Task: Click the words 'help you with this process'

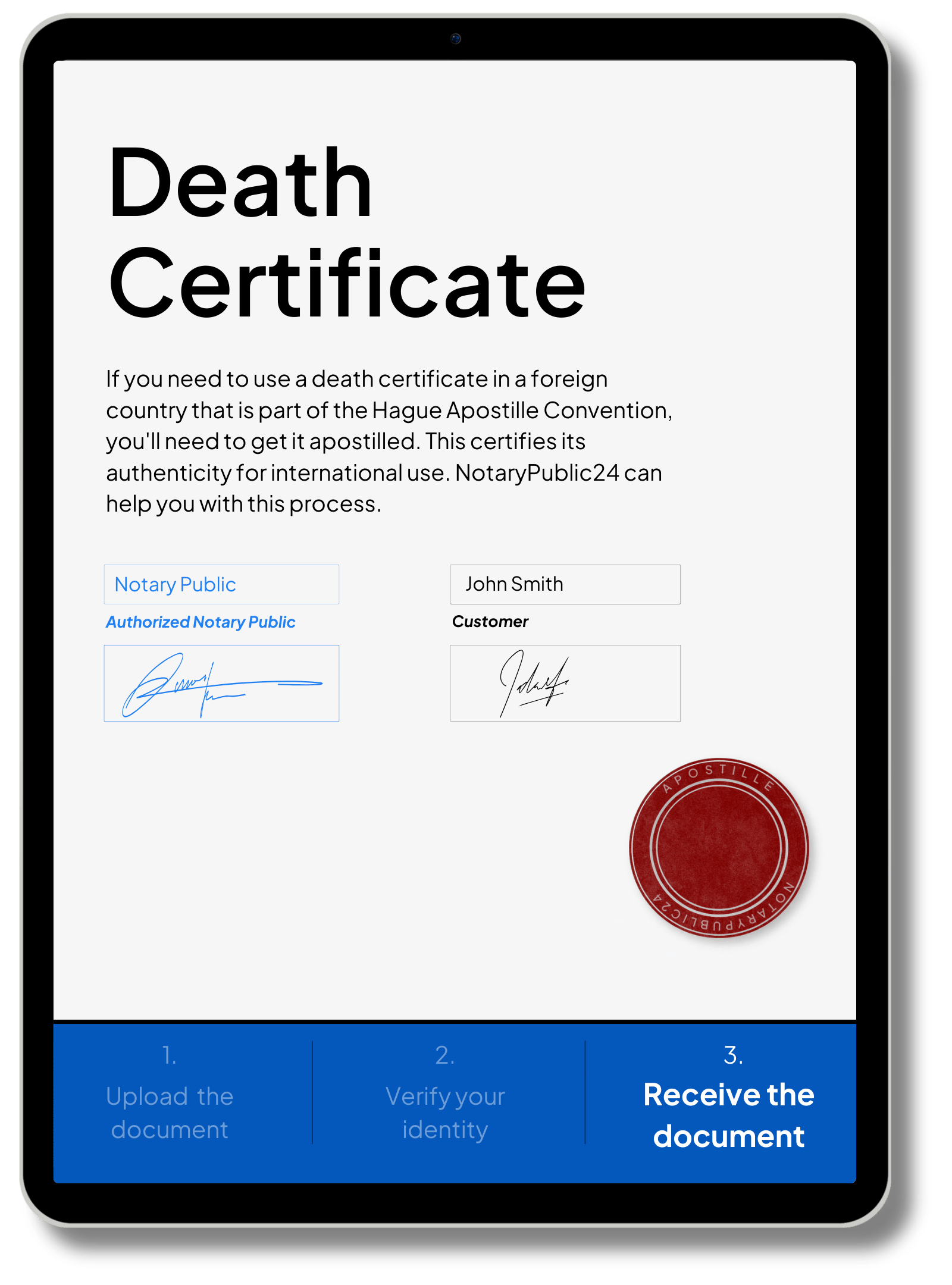Action: 243,504
